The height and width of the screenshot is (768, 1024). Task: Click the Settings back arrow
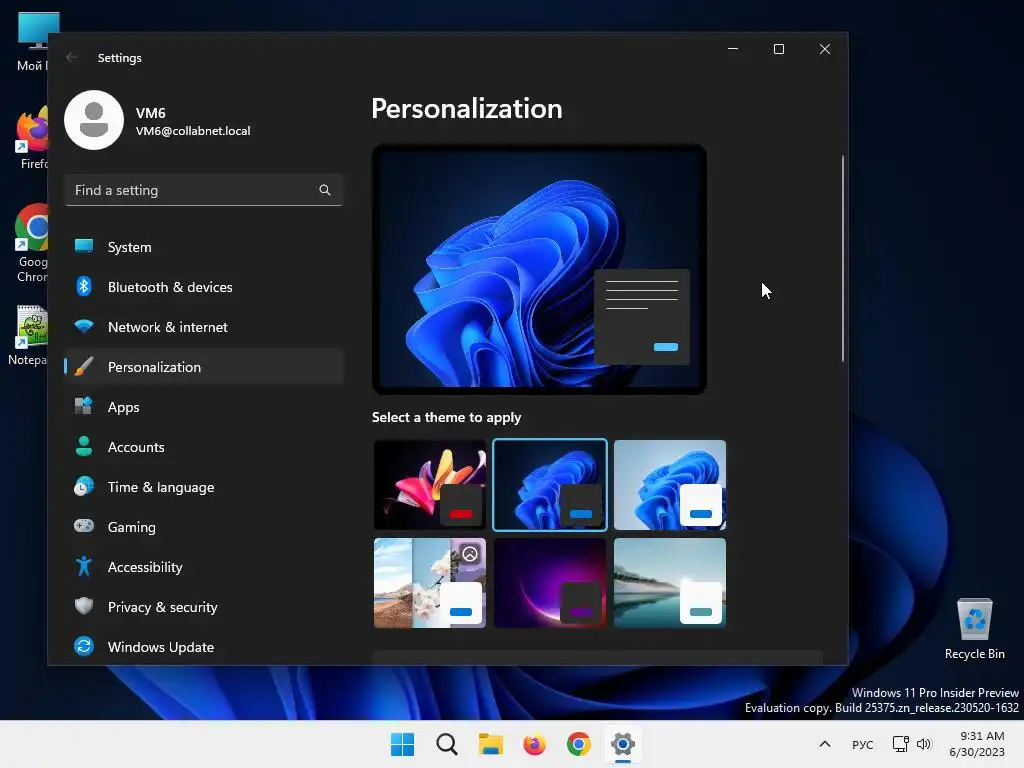coord(72,57)
